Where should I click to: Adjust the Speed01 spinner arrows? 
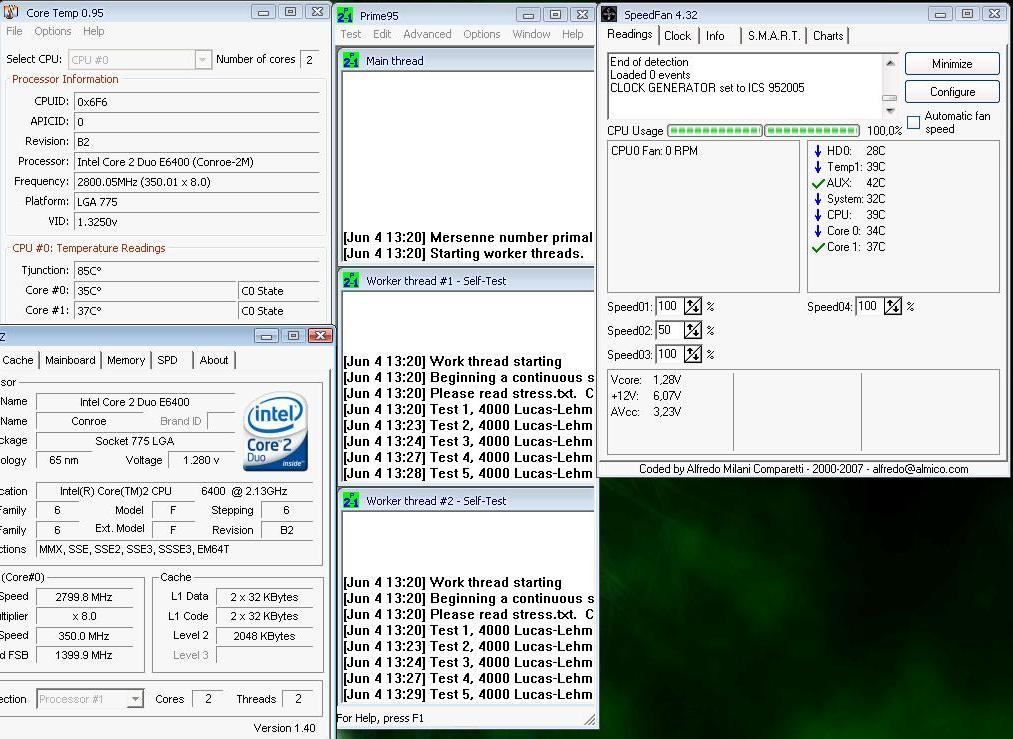coord(693,306)
